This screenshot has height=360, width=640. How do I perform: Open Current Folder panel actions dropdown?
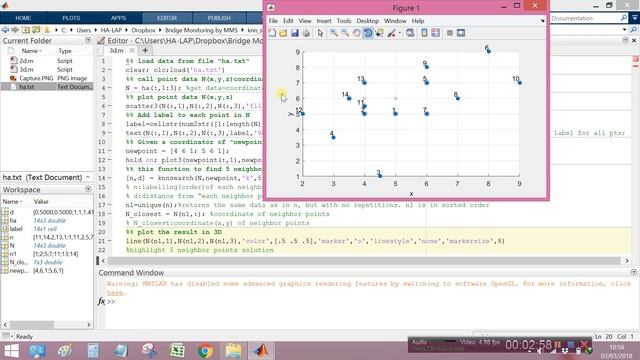(88, 40)
